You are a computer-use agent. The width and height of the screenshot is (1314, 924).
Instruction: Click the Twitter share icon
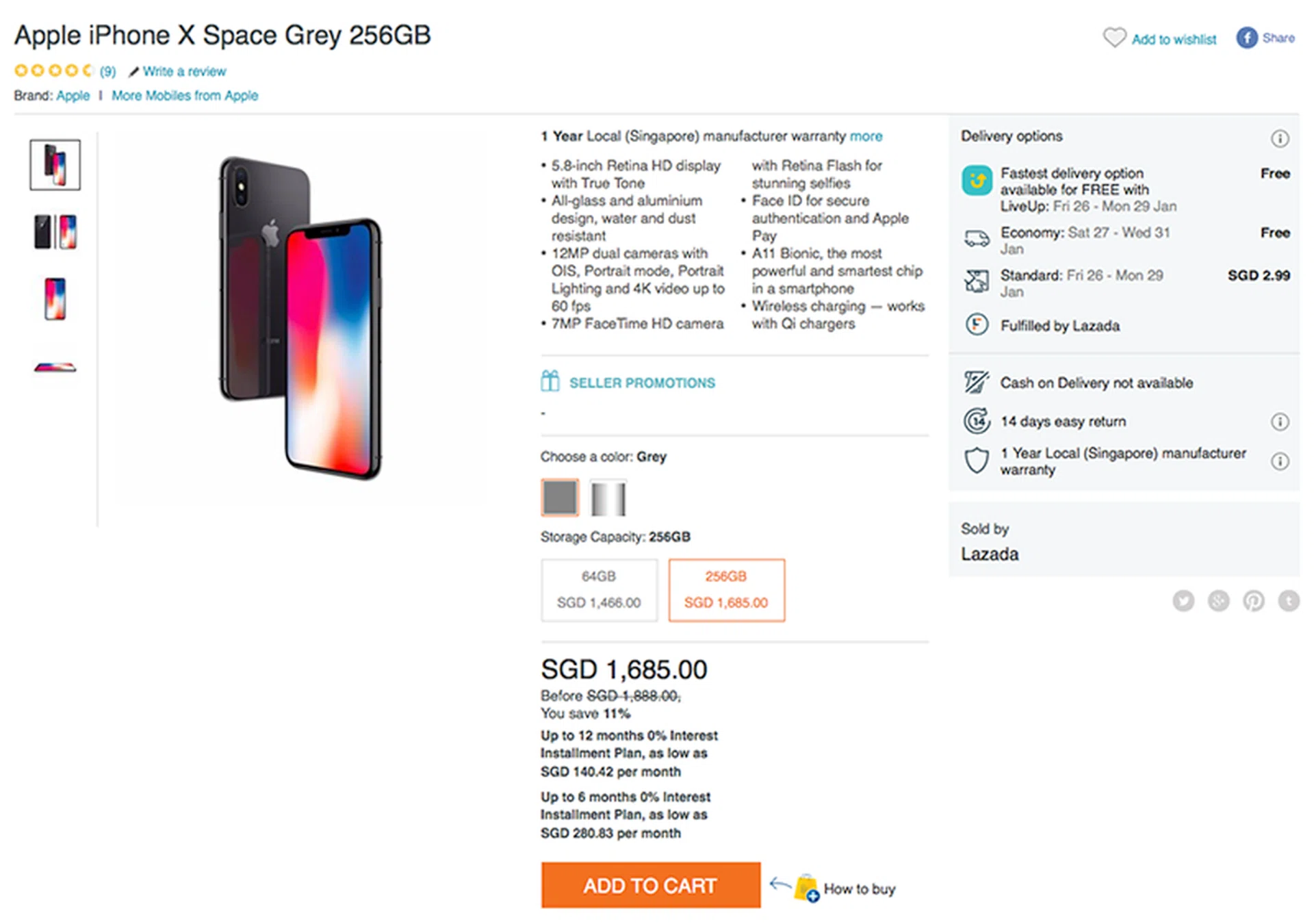tap(1183, 601)
